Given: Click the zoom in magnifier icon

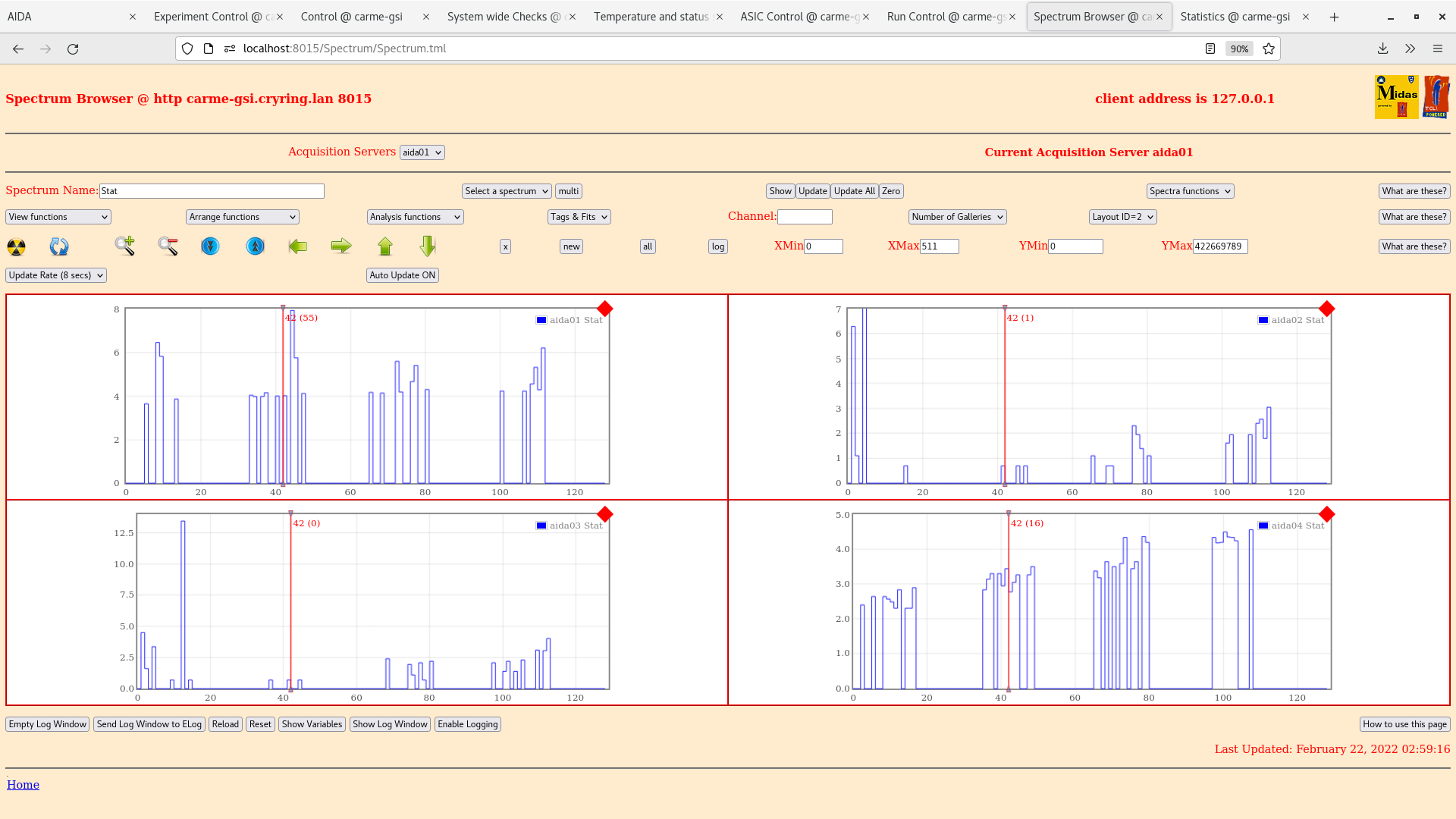Looking at the screenshot, I should coord(124,246).
